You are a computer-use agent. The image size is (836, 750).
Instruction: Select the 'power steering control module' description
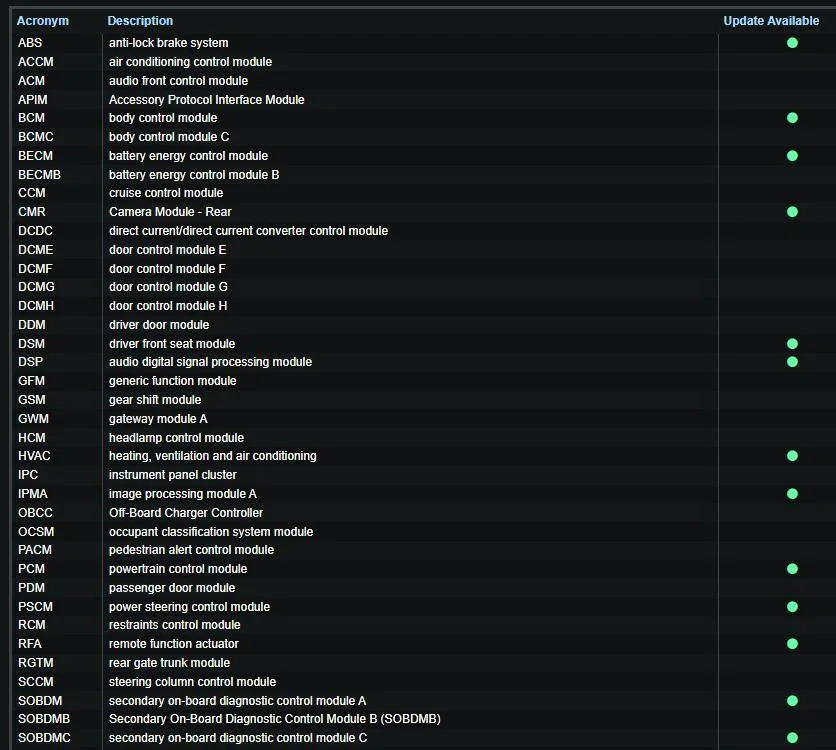[189, 607]
